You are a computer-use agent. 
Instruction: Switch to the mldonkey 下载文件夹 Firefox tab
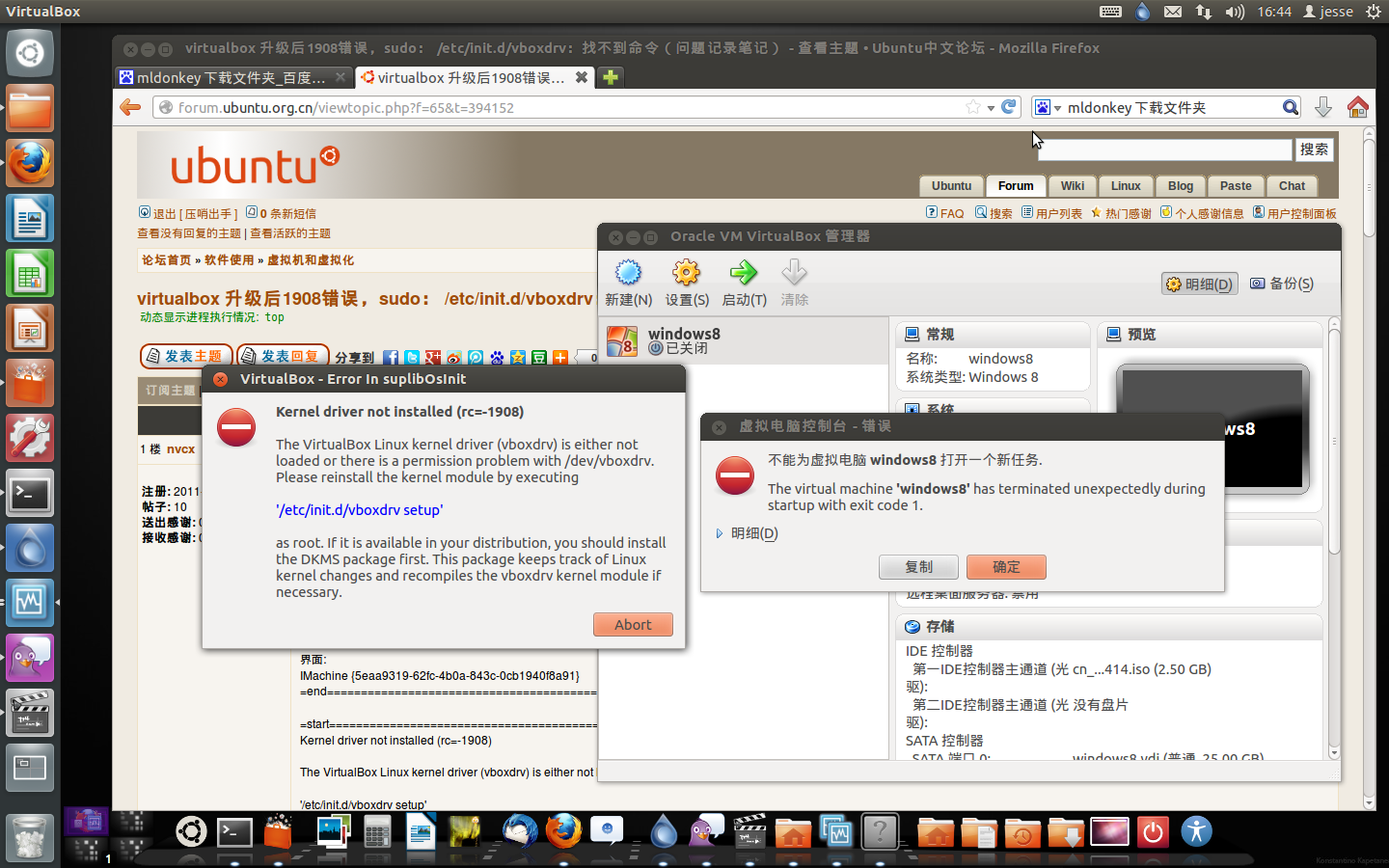[x=231, y=77]
